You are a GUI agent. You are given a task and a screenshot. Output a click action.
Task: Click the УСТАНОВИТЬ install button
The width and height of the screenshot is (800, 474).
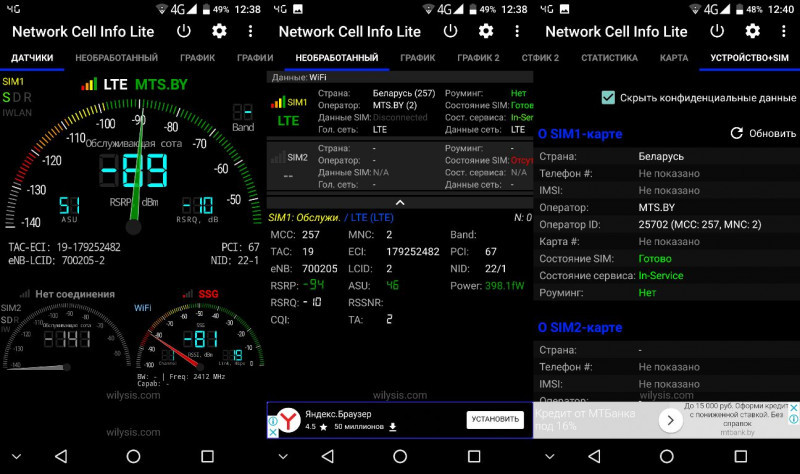tap(495, 419)
